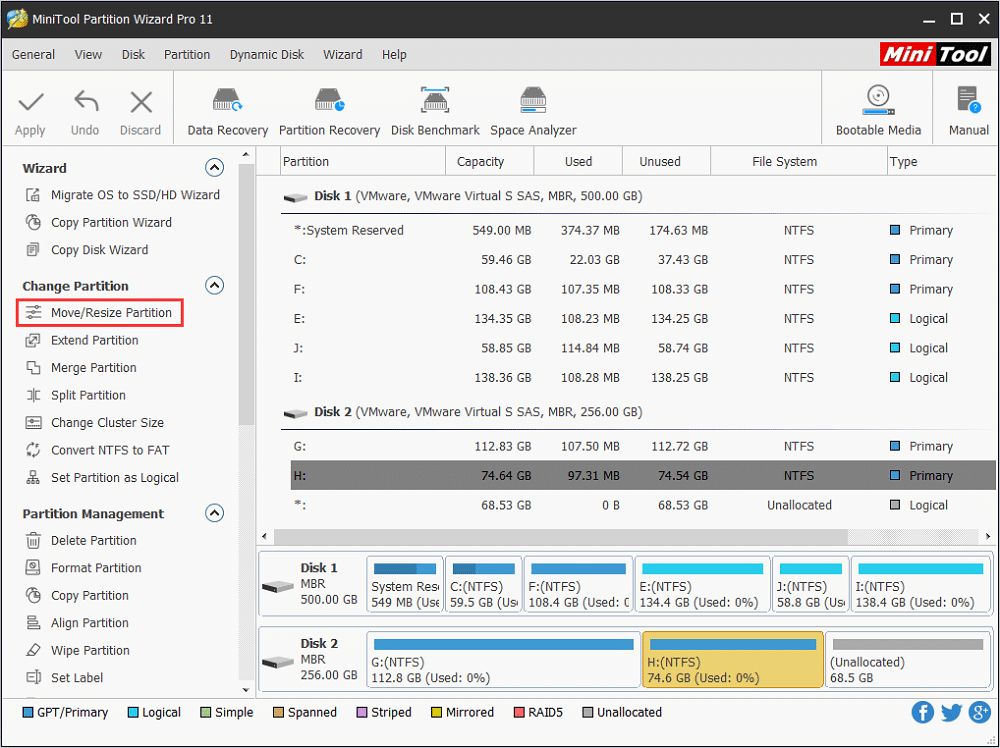This screenshot has width=1000, height=748.
Task: Sort by the Capacity column header
Action: [x=489, y=161]
